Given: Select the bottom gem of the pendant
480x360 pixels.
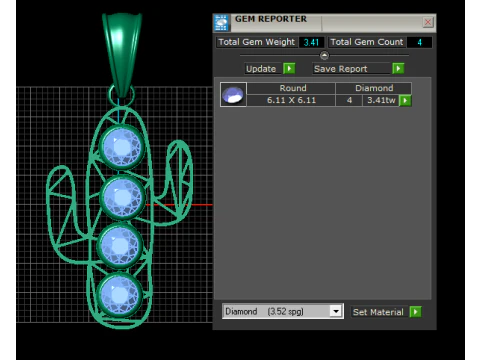Looking at the screenshot, I should point(119,294).
